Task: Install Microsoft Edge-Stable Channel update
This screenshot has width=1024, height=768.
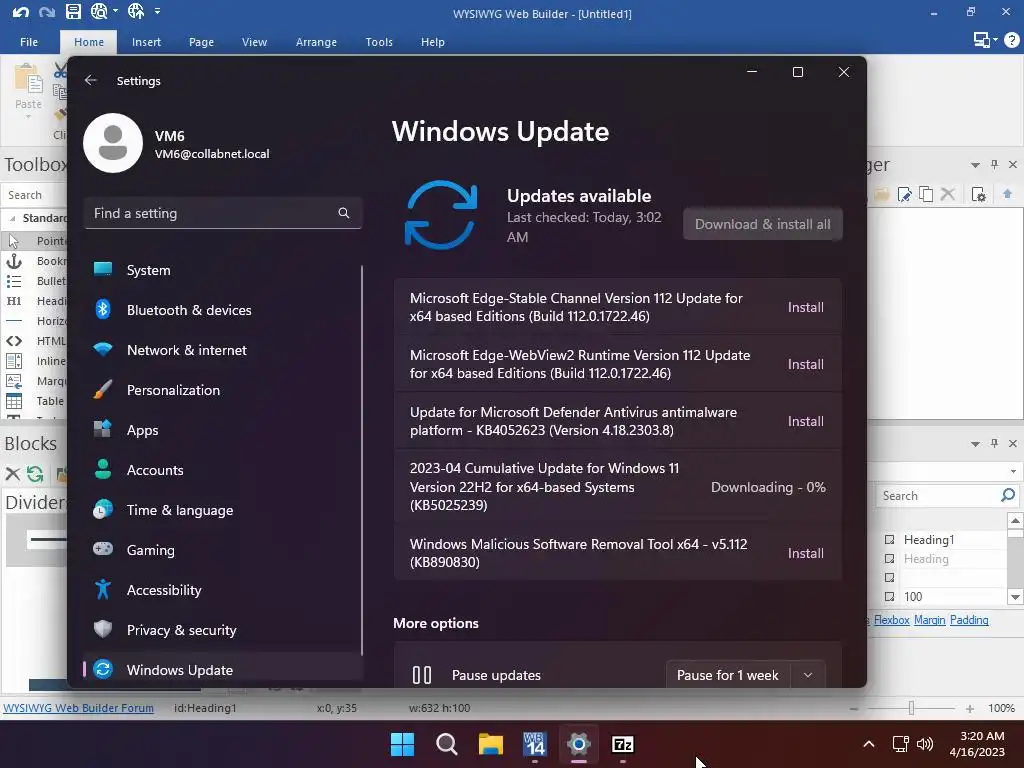Action: (x=805, y=307)
